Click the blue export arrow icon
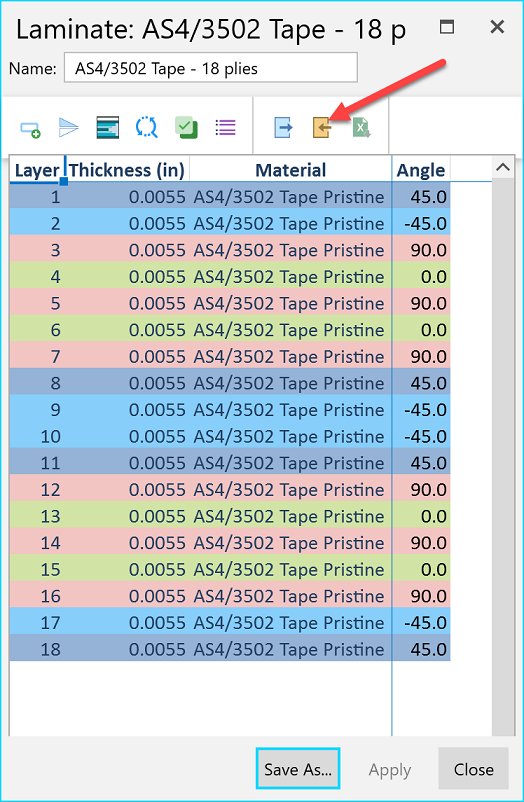Screen dimensions: 524x802 (x=283, y=127)
